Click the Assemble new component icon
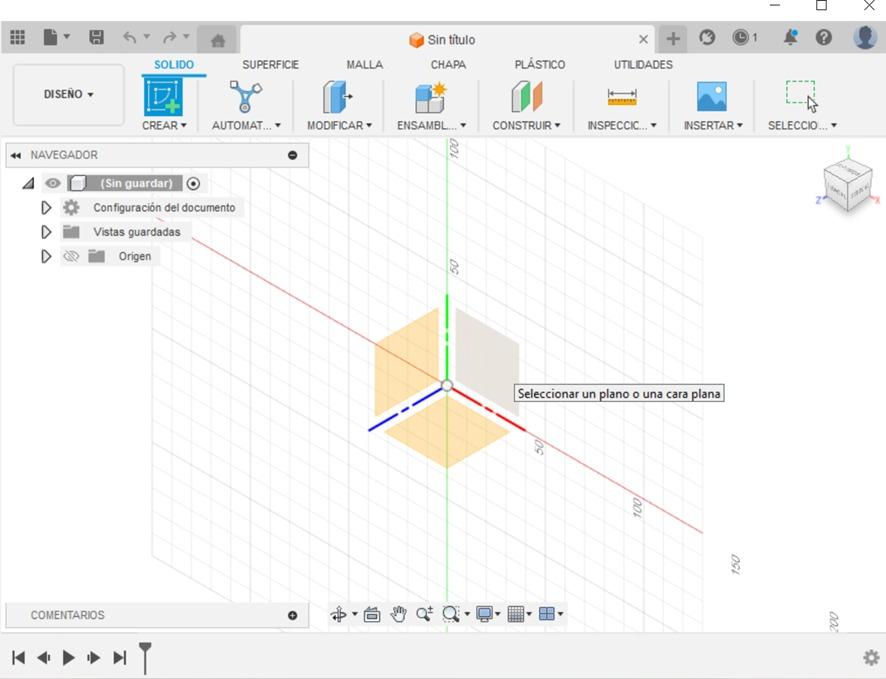The image size is (886, 679). pyautogui.click(x=431, y=98)
